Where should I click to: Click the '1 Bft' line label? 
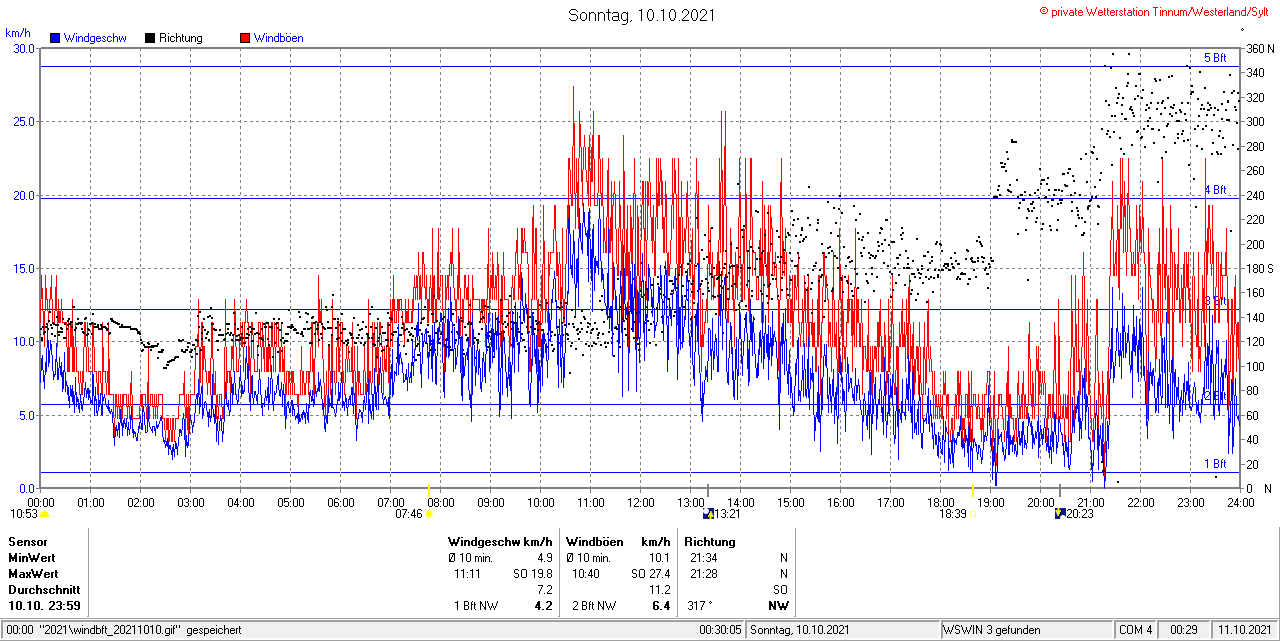tap(1215, 464)
